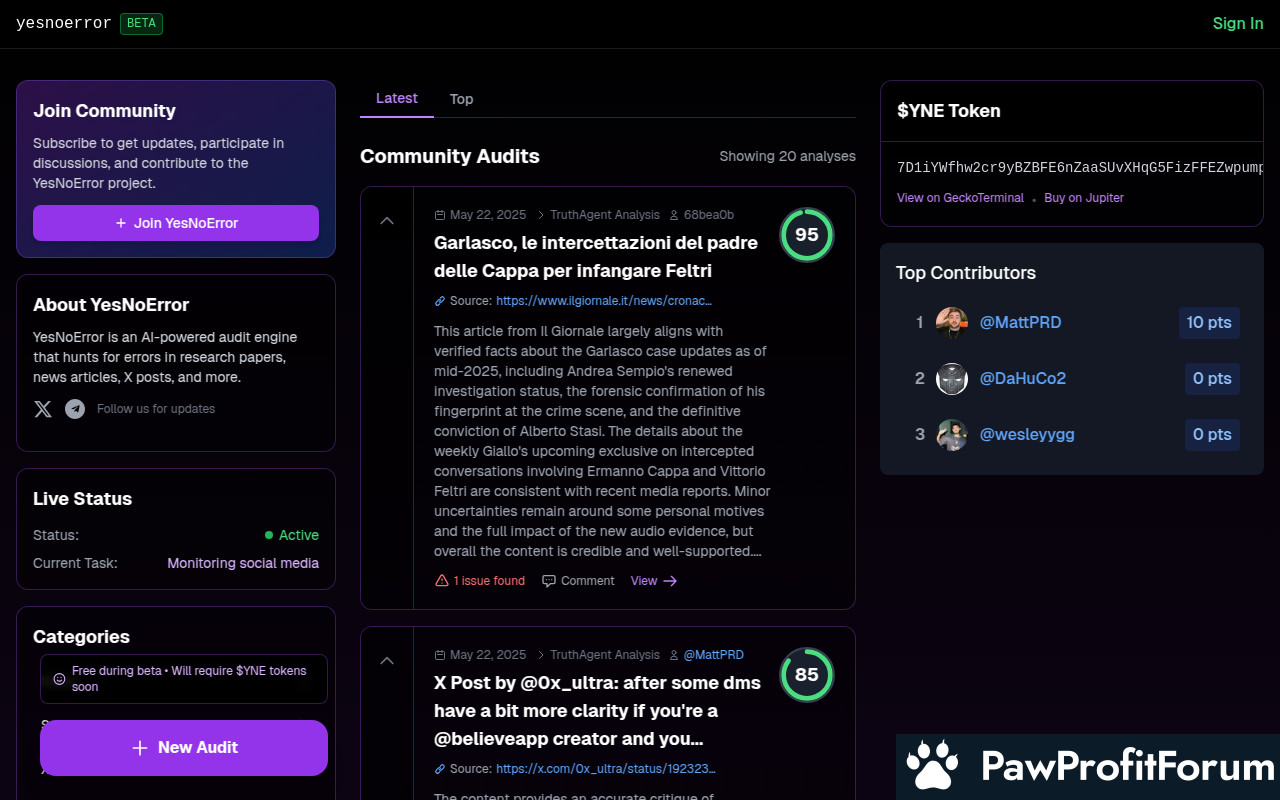Click the Telegram follow icon
Viewport: 1280px width, 800px height.
(75, 409)
